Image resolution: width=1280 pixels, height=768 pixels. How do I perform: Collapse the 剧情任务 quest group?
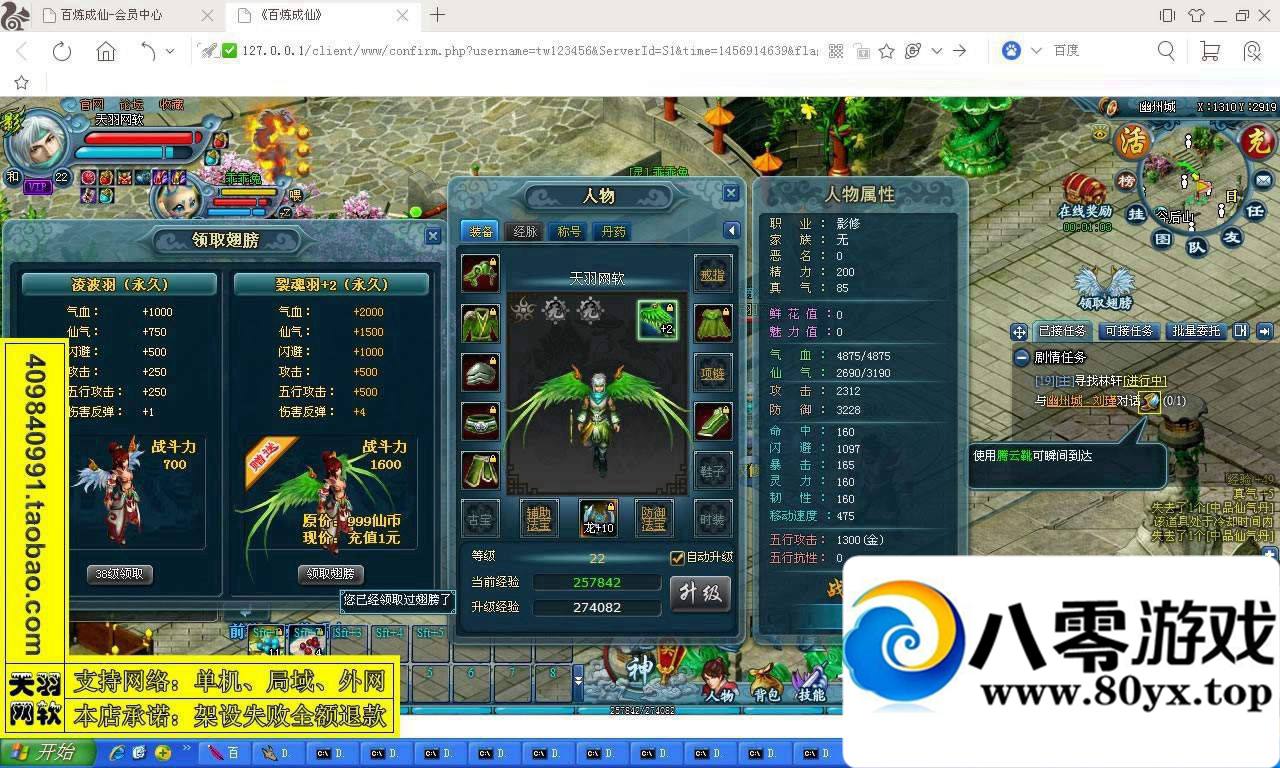pos(1021,357)
